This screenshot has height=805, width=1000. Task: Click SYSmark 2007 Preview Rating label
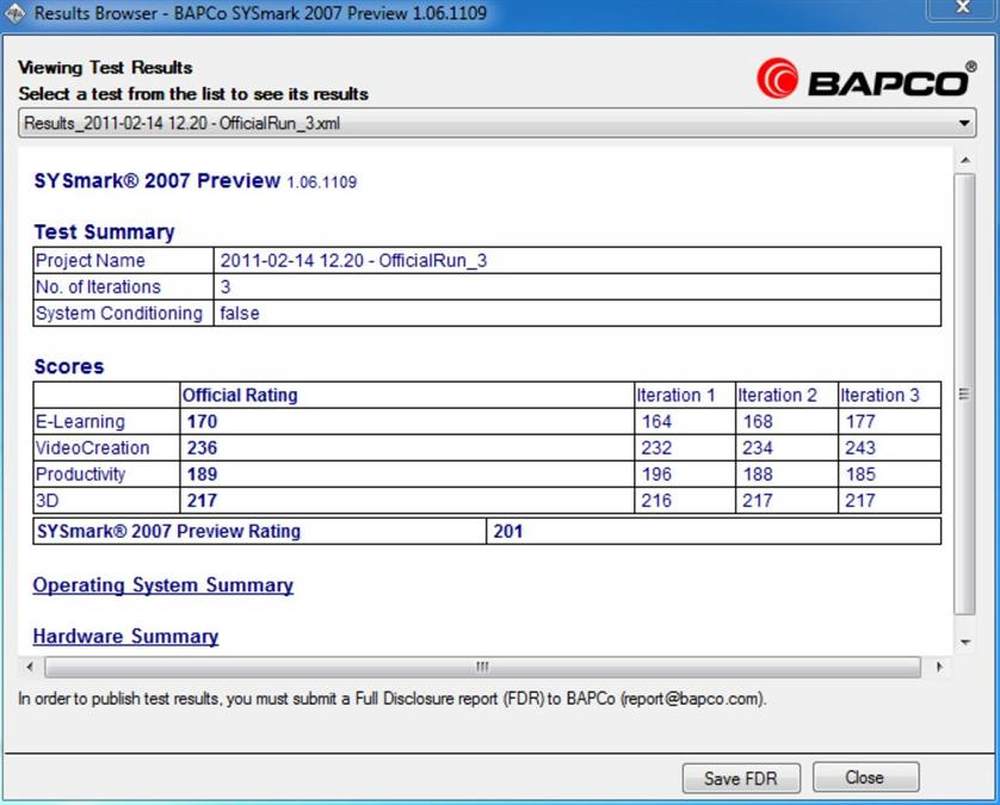pos(168,531)
